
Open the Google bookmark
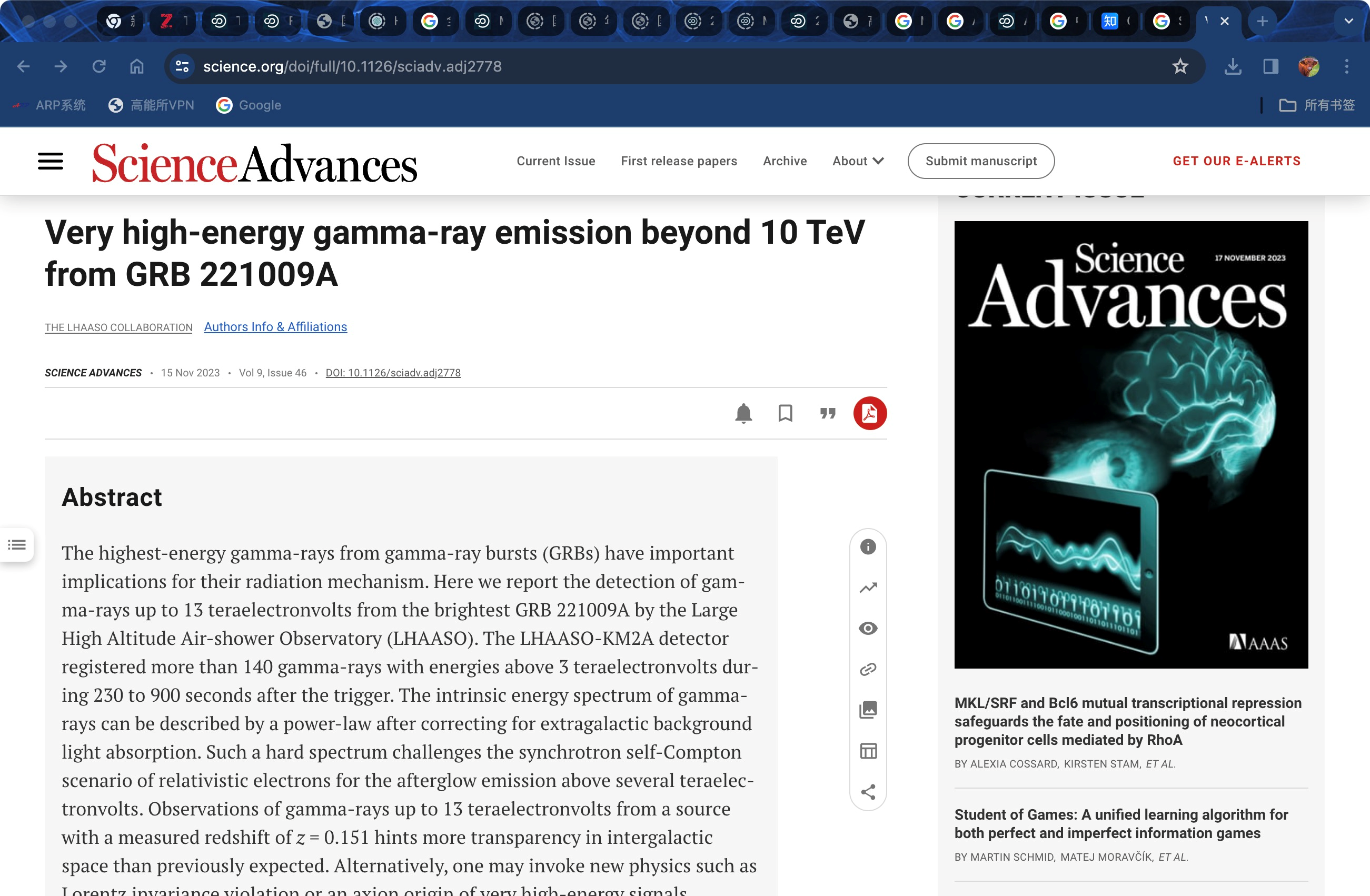249,105
